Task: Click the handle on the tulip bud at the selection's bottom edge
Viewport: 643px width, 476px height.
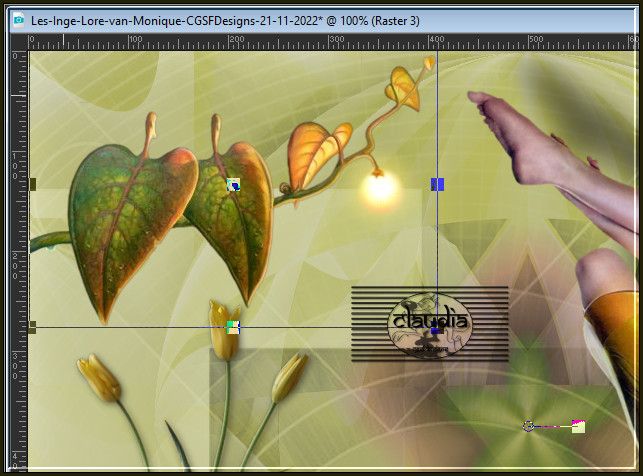Action: click(233, 327)
